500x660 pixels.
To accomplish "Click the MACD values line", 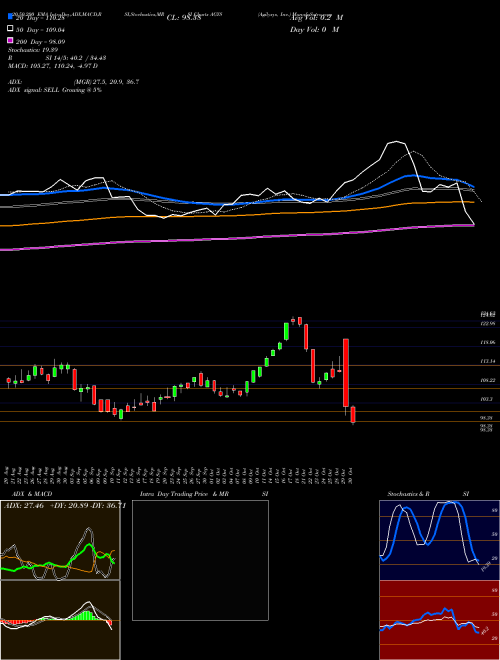I will (x=53, y=66).
